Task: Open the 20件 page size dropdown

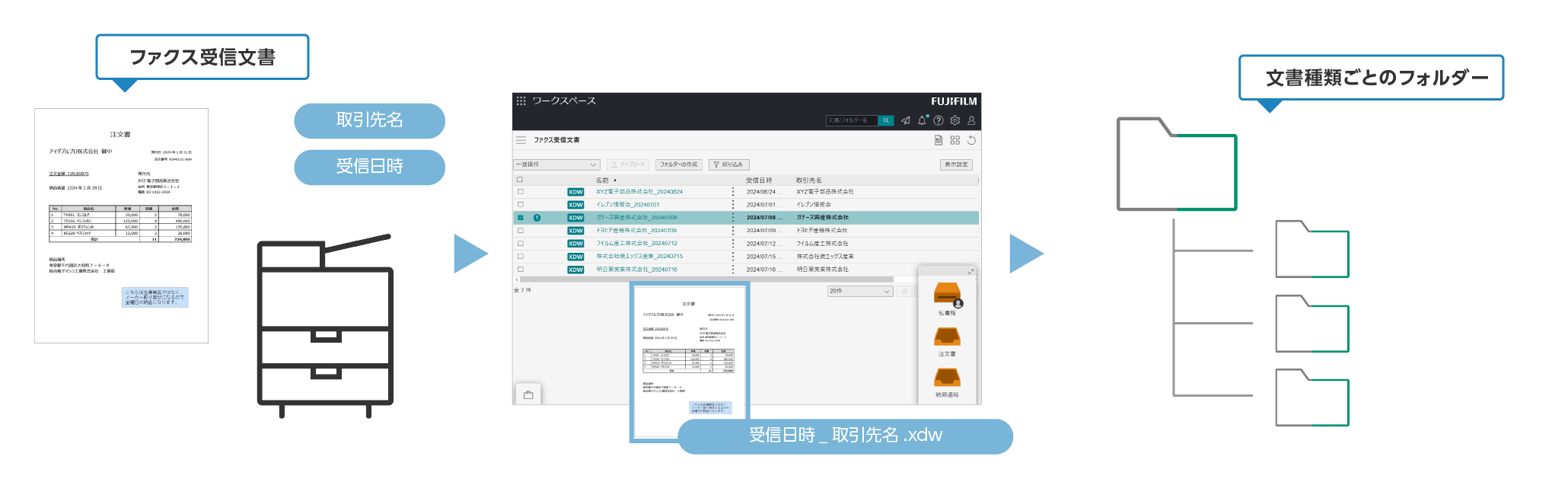Action: (x=859, y=291)
